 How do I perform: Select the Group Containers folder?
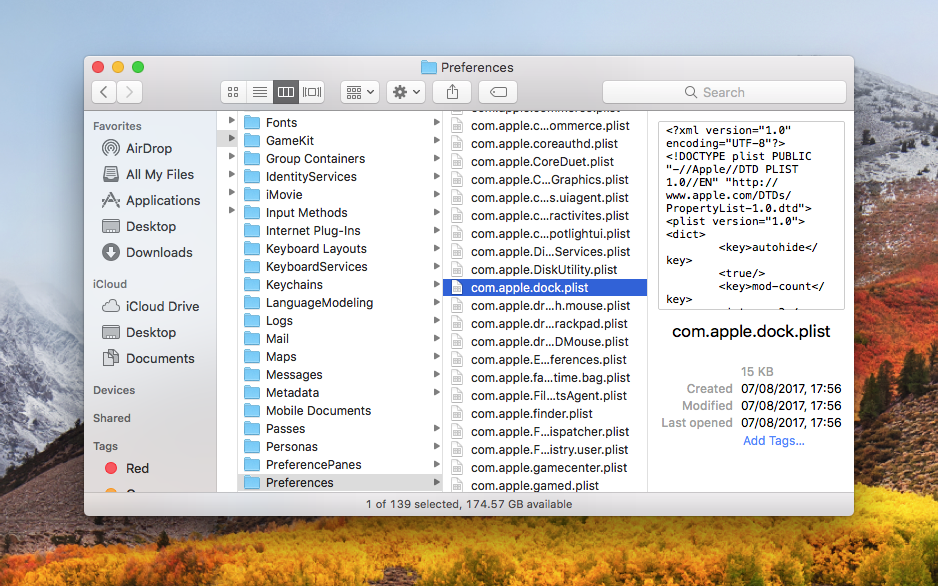[x=340, y=158]
